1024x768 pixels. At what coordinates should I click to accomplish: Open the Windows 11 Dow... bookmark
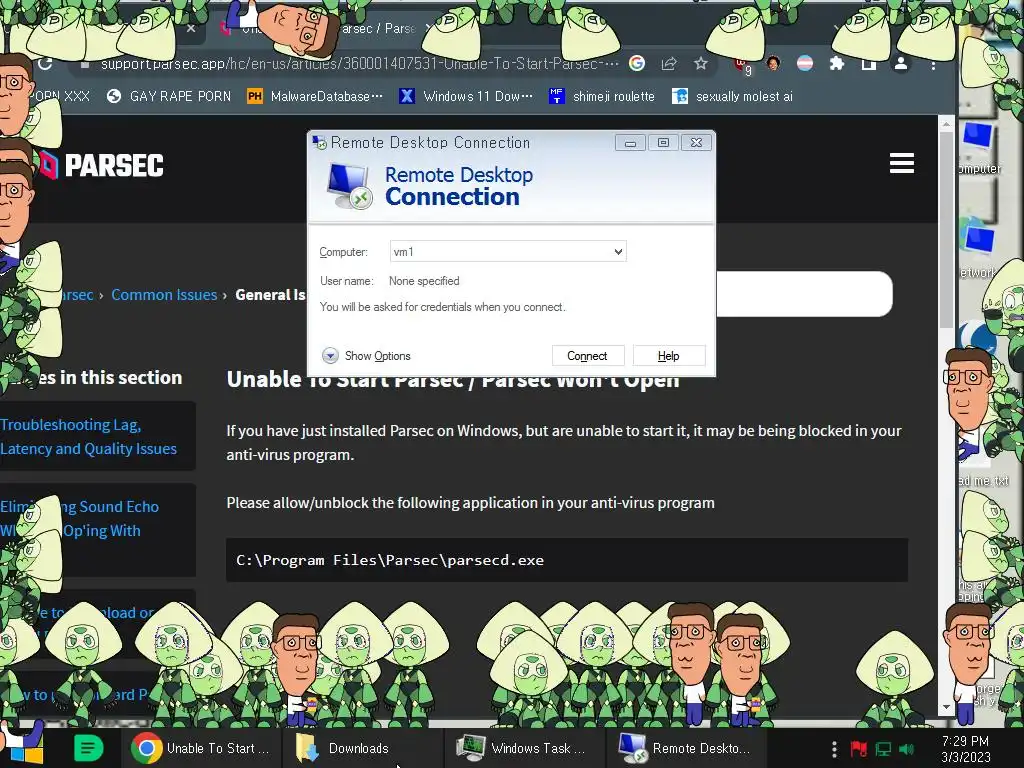pyautogui.click(x=466, y=97)
